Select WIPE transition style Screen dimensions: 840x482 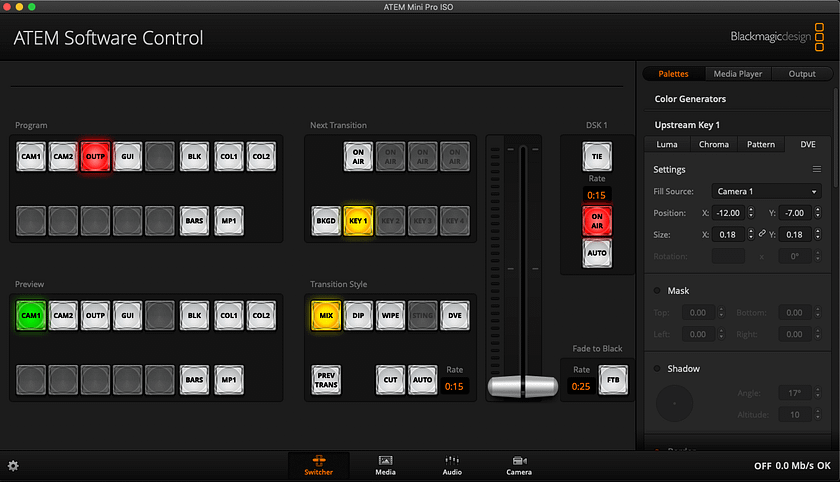(x=391, y=315)
